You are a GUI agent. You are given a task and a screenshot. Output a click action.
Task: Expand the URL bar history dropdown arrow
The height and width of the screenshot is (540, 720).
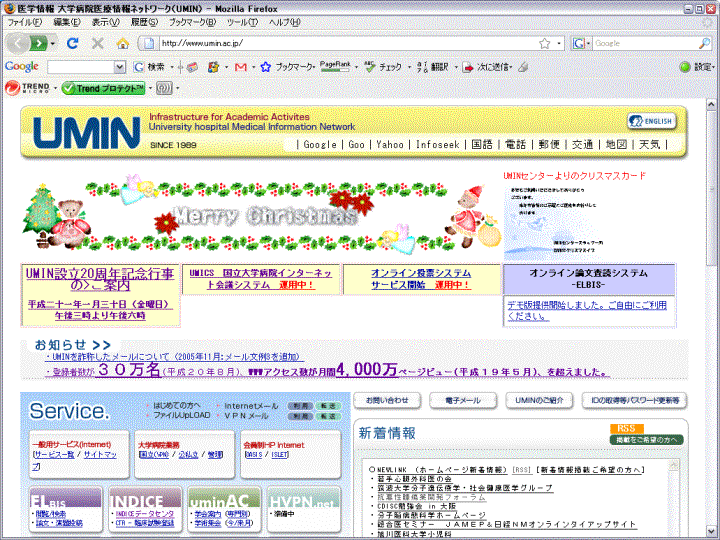click(x=559, y=44)
